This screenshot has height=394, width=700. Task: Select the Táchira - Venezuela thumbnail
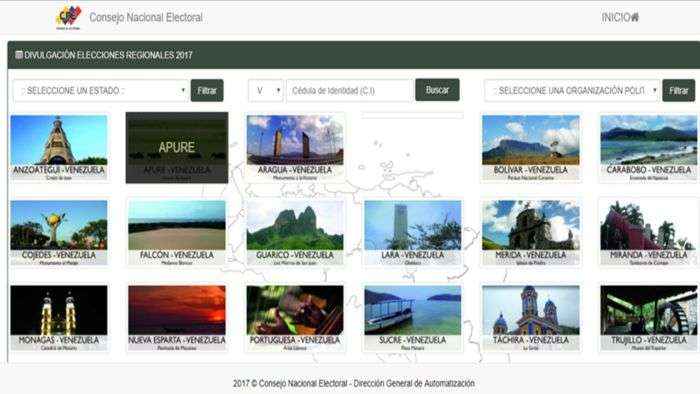(531, 318)
